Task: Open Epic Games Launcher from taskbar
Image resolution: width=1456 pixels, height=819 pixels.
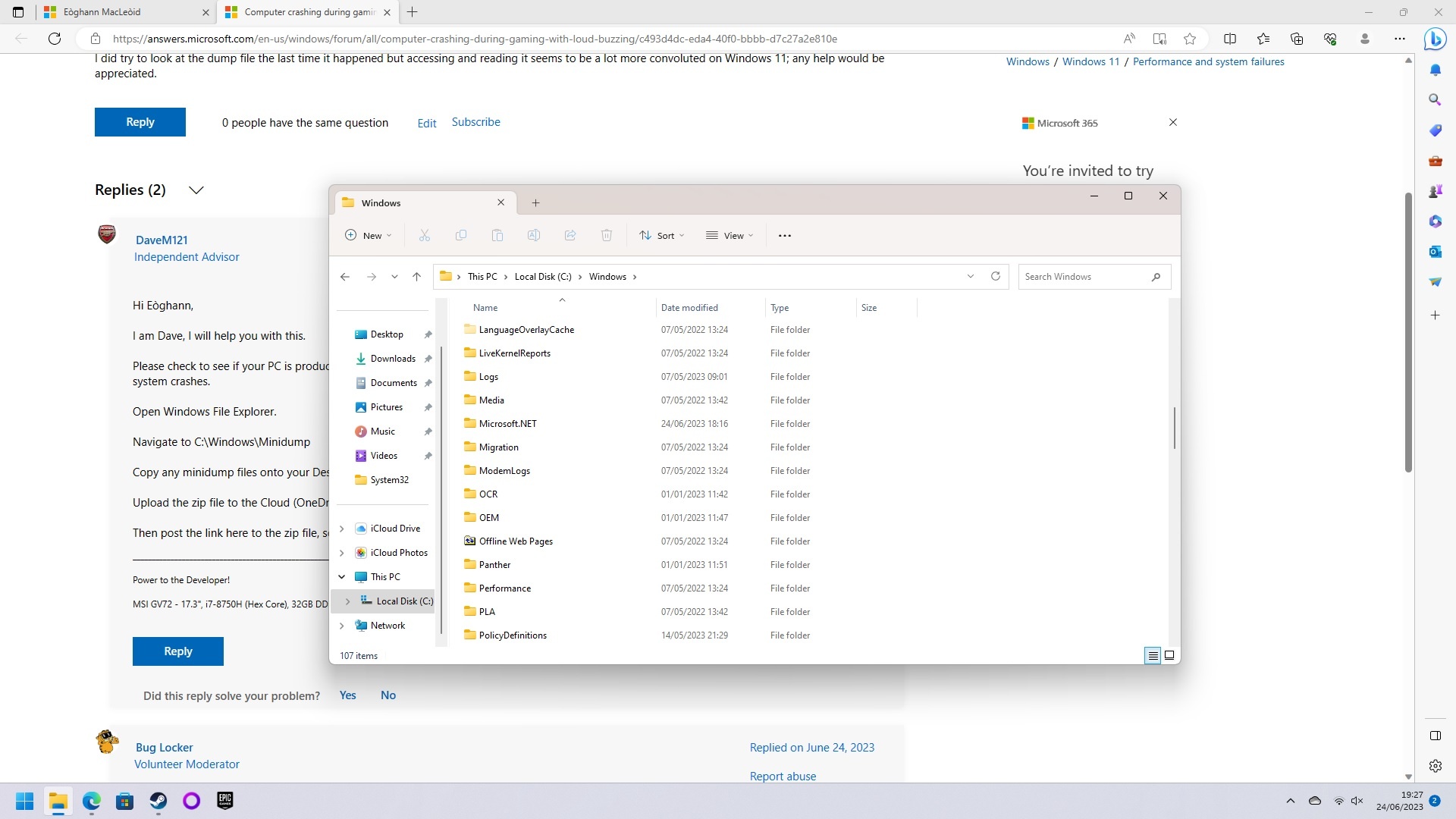Action: [225, 801]
